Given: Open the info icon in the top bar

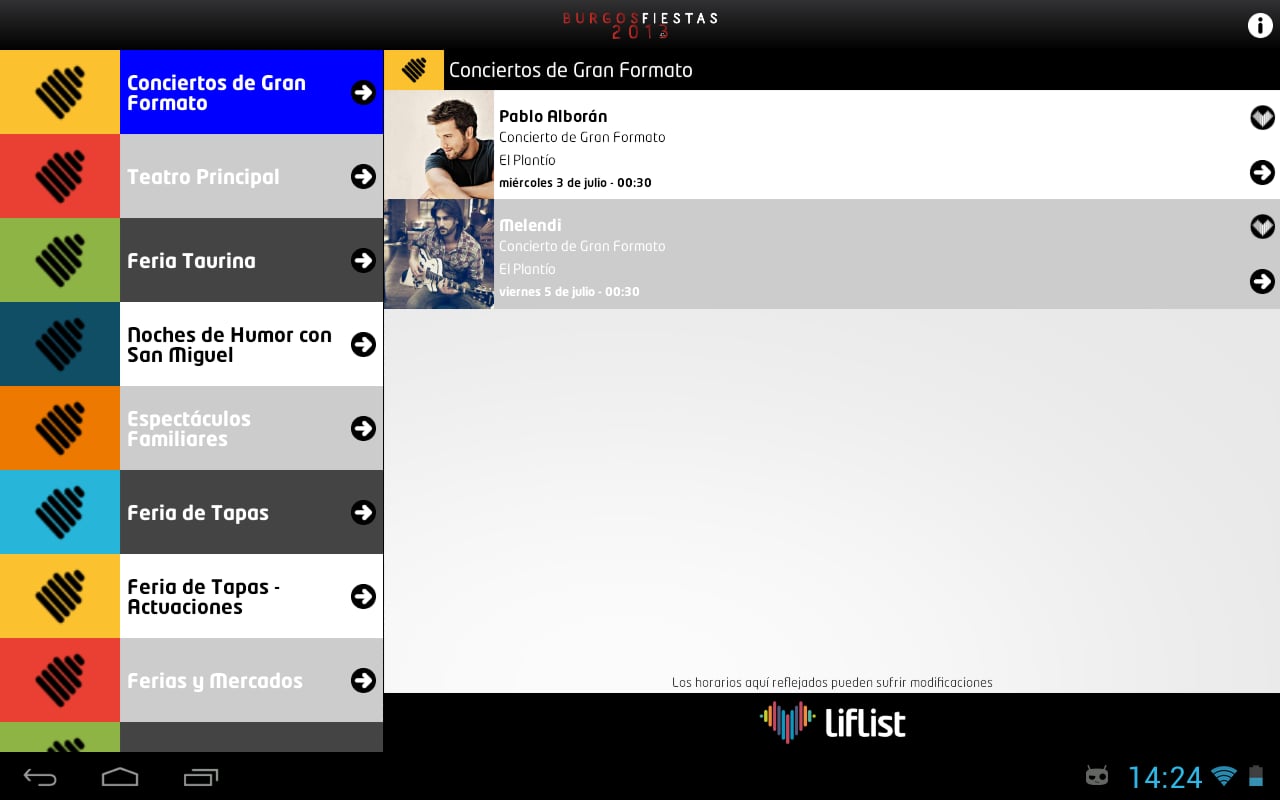Looking at the screenshot, I should click(1260, 26).
